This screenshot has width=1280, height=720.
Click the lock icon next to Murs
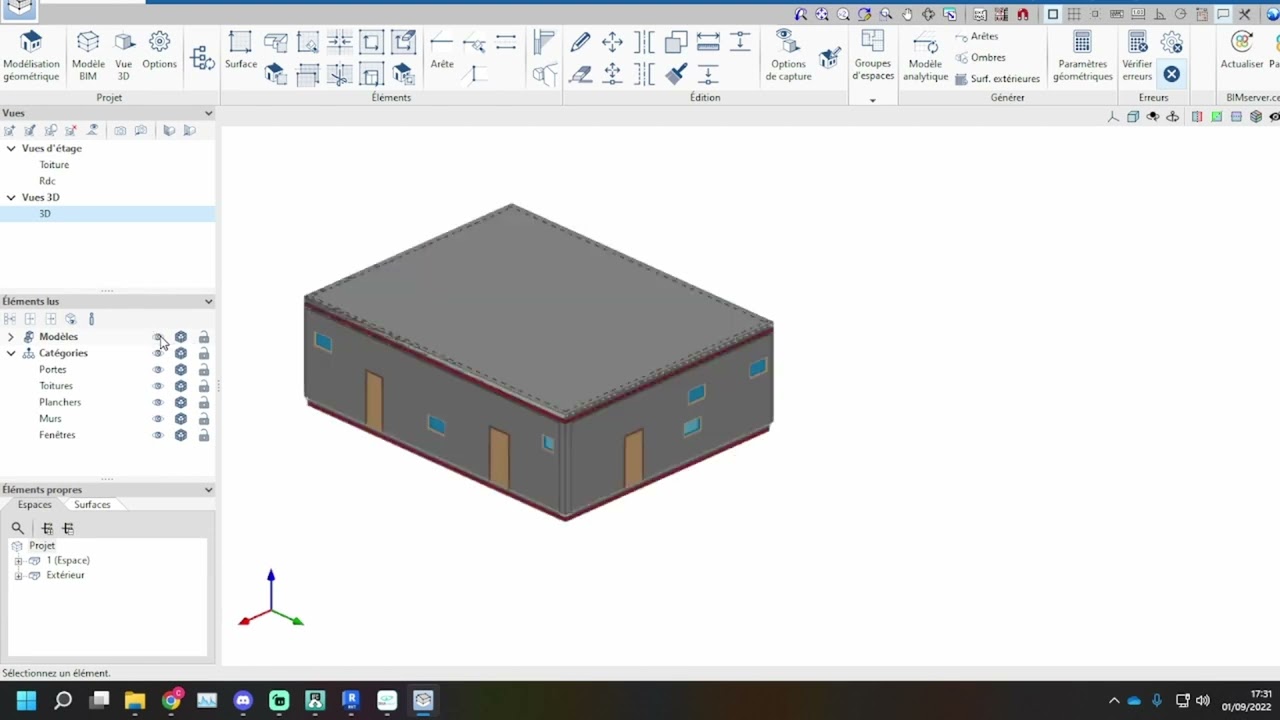203,418
